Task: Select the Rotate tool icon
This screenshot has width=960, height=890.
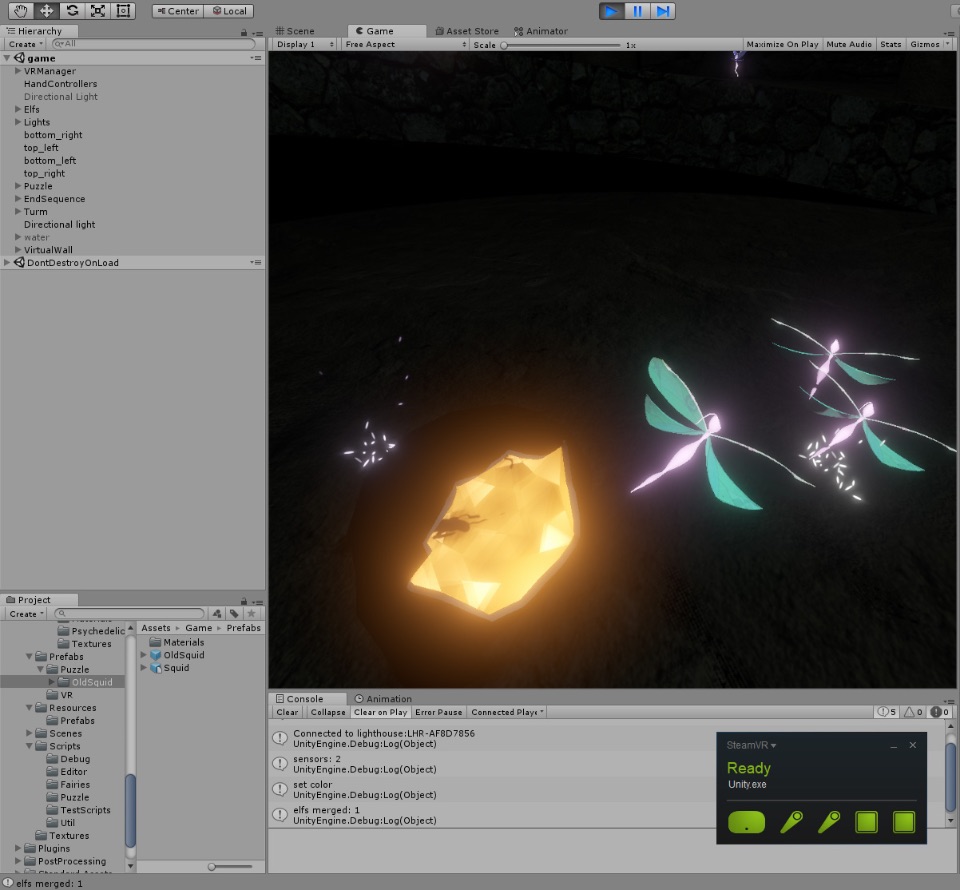Action: pyautogui.click(x=72, y=10)
